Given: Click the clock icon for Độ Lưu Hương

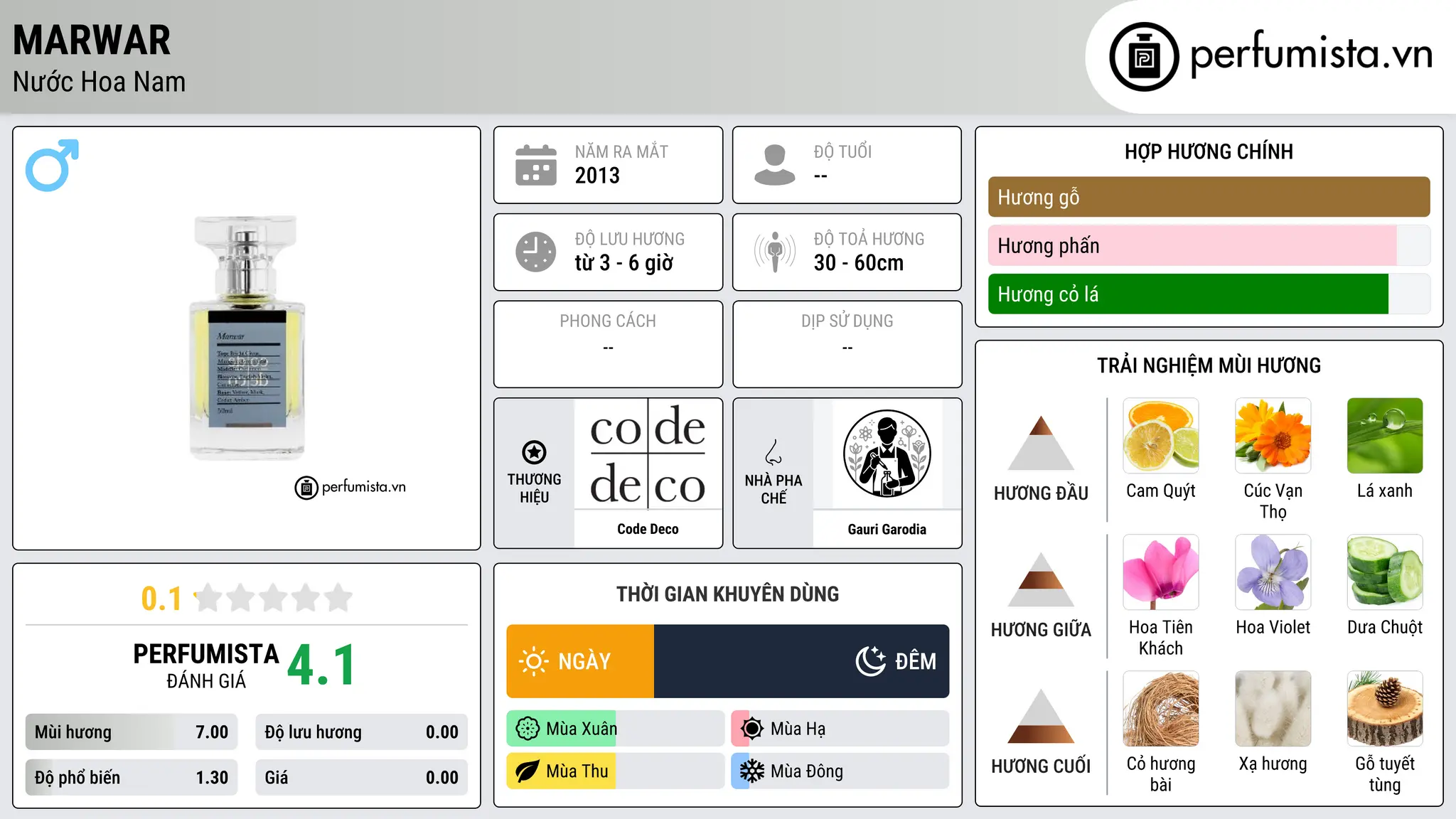Looking at the screenshot, I should 536,252.
